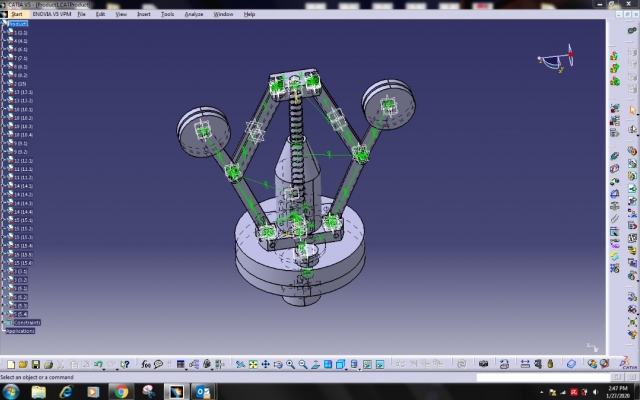This screenshot has width=640, height=400.
Task: Expand tree node 12 (12.1)
Action: pos(5,161)
